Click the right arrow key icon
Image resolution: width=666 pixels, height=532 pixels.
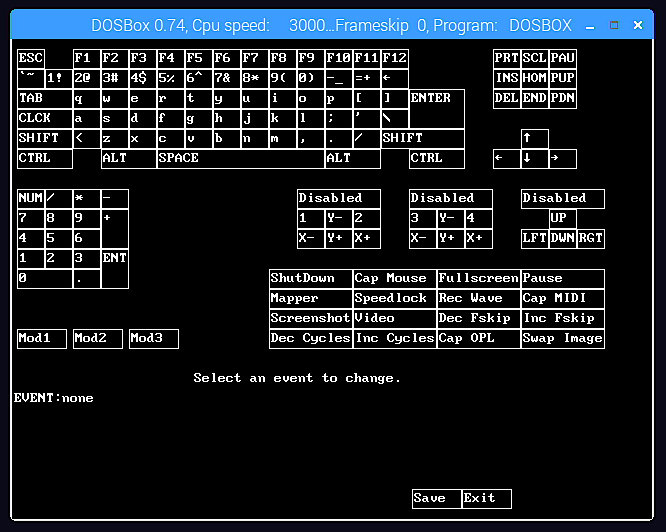563,159
